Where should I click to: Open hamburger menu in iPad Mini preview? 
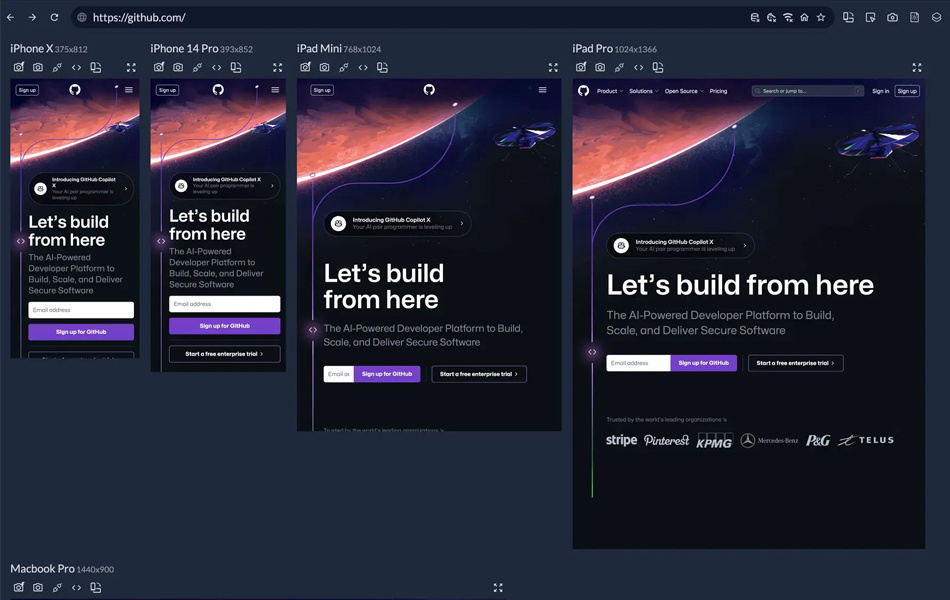(542, 90)
